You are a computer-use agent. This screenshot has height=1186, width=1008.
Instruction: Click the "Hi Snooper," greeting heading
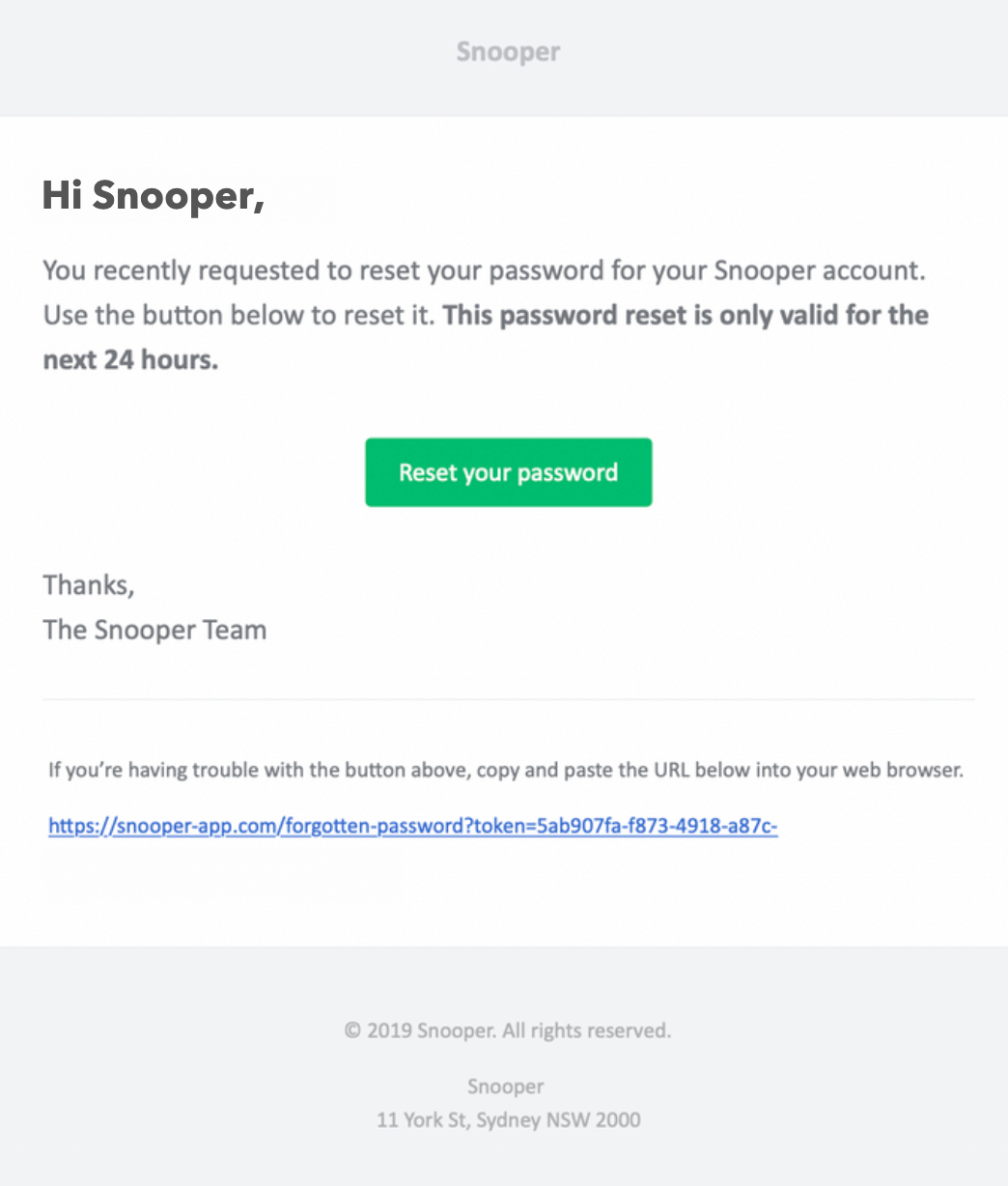[x=153, y=196]
